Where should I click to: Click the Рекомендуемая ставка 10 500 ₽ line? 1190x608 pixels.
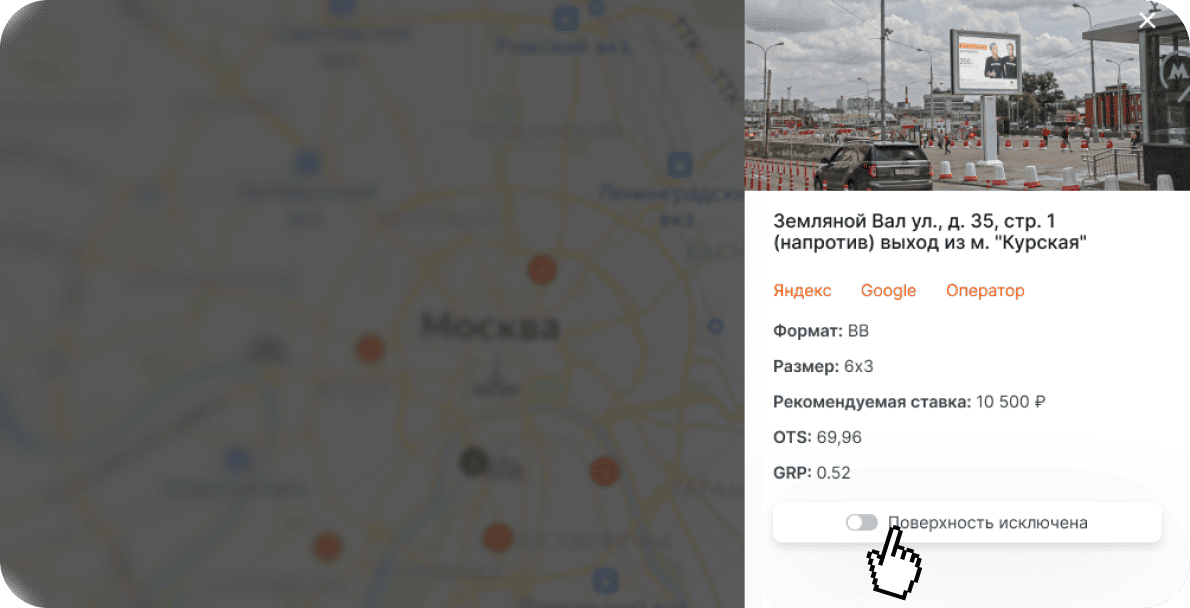(x=909, y=402)
